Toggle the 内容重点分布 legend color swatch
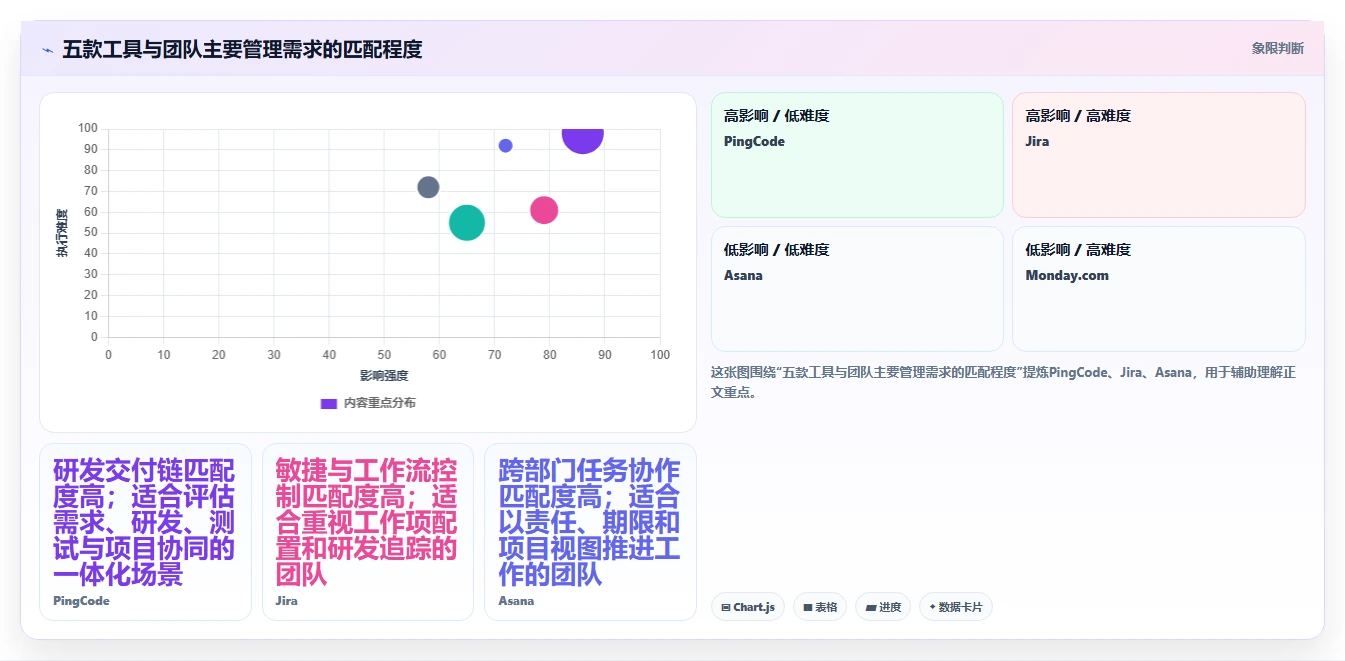The height and width of the screenshot is (661, 1345). (329, 403)
